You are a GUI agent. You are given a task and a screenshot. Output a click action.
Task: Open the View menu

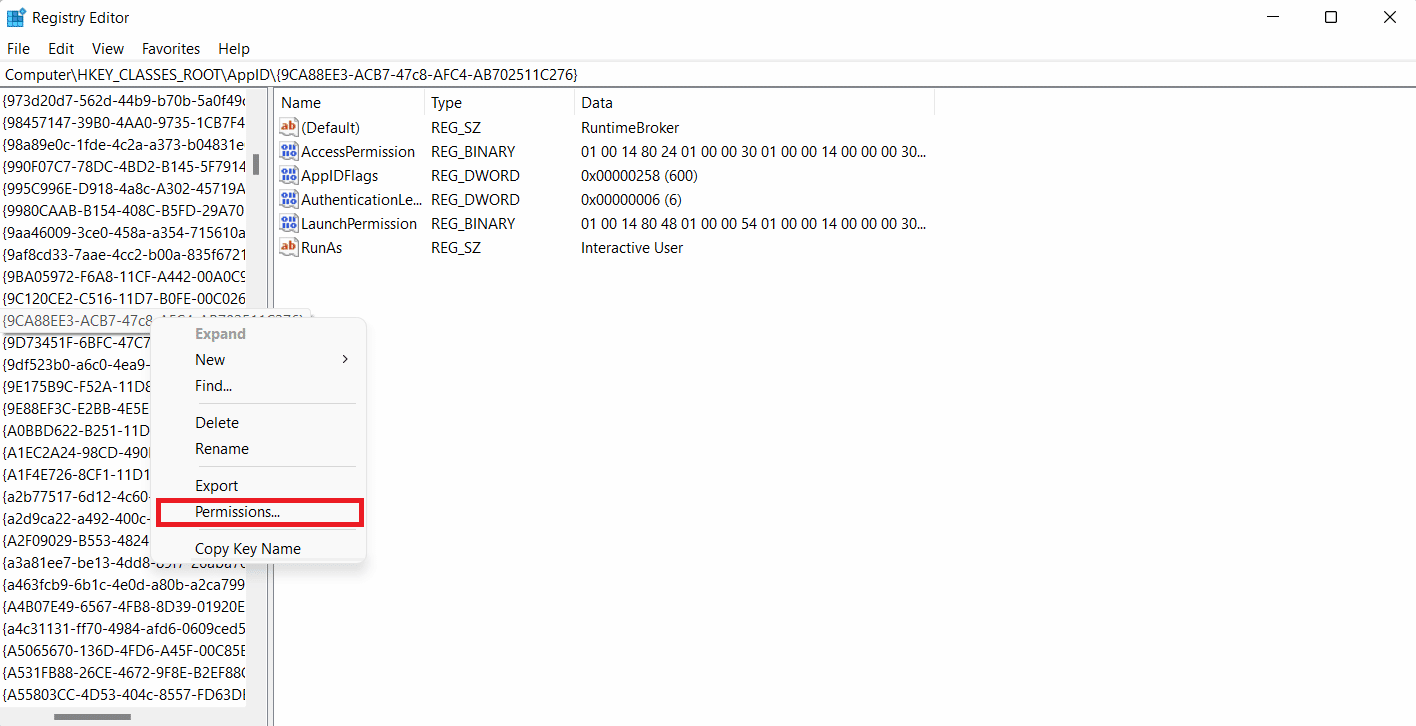click(x=108, y=48)
